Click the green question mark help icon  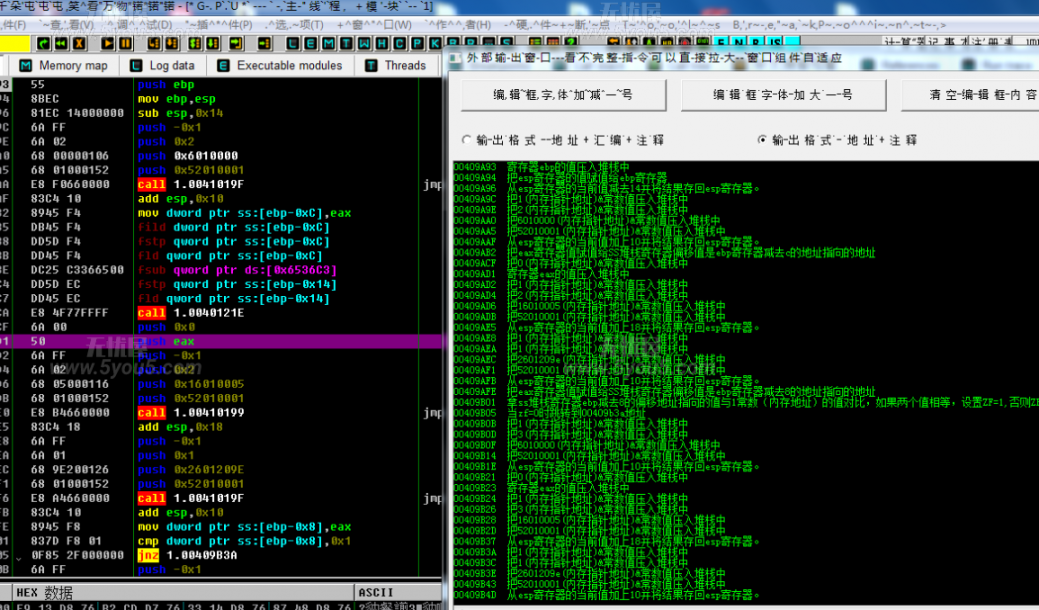[571, 42]
